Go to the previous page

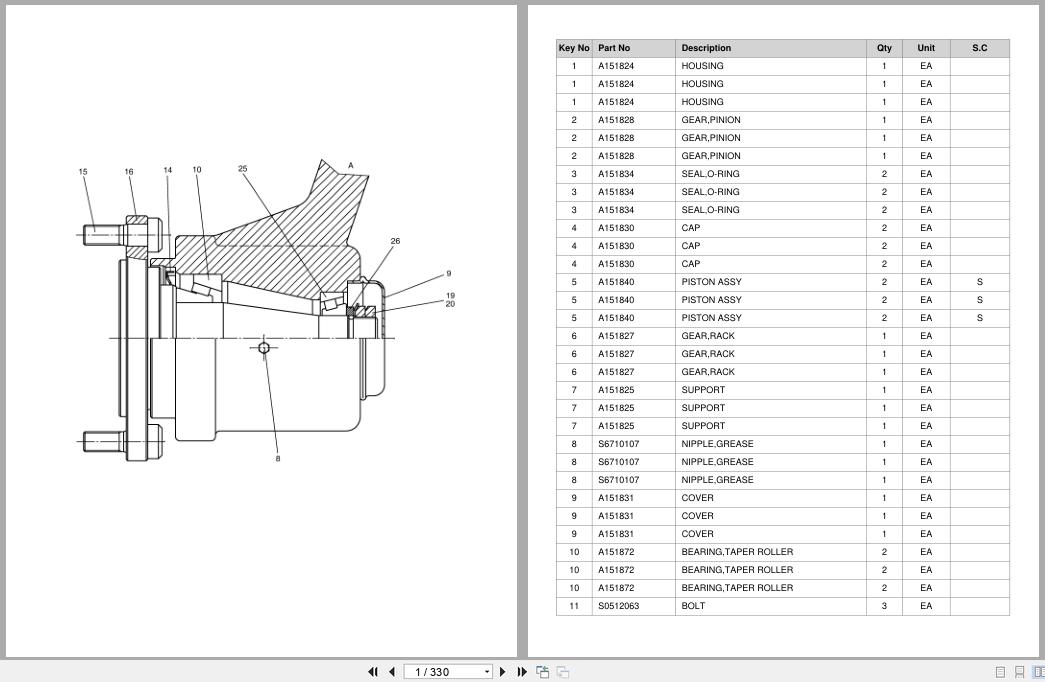392,672
